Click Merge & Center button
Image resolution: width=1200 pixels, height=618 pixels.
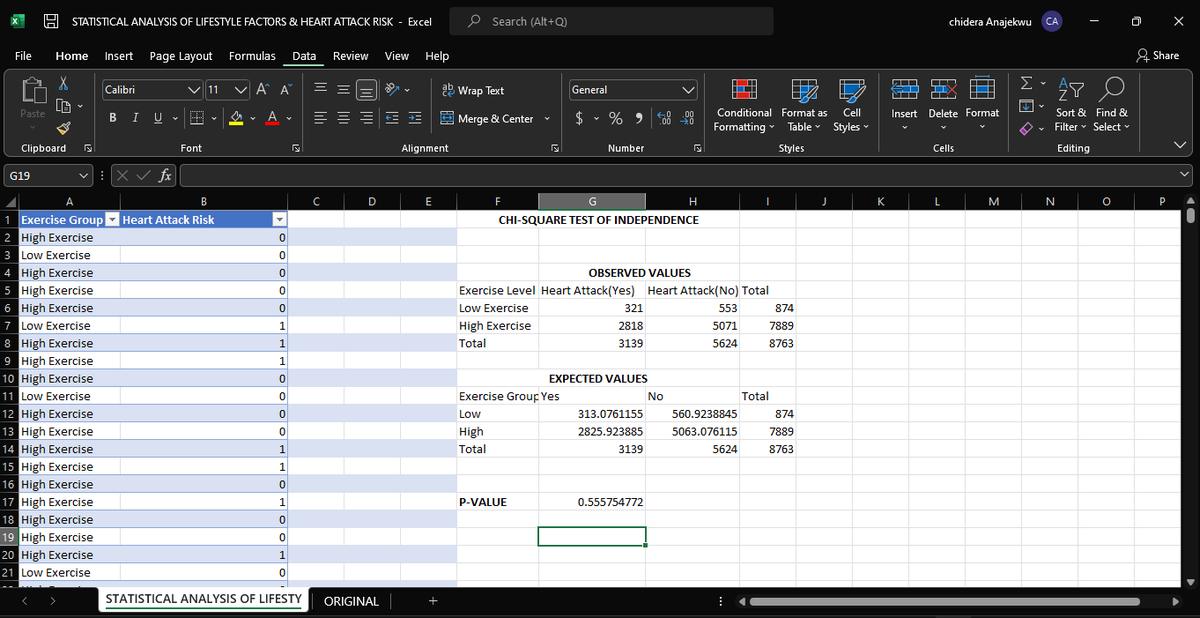pyautogui.click(x=487, y=119)
